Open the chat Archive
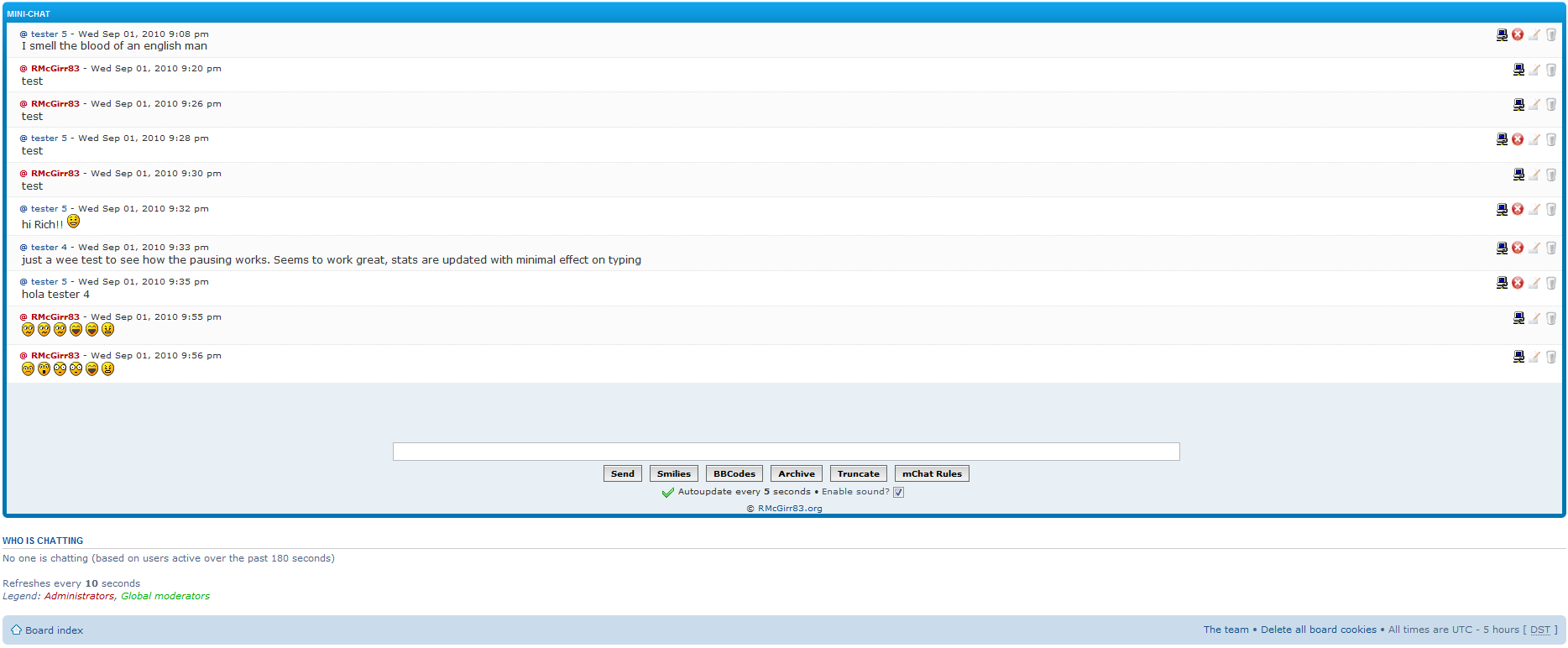 (x=796, y=473)
